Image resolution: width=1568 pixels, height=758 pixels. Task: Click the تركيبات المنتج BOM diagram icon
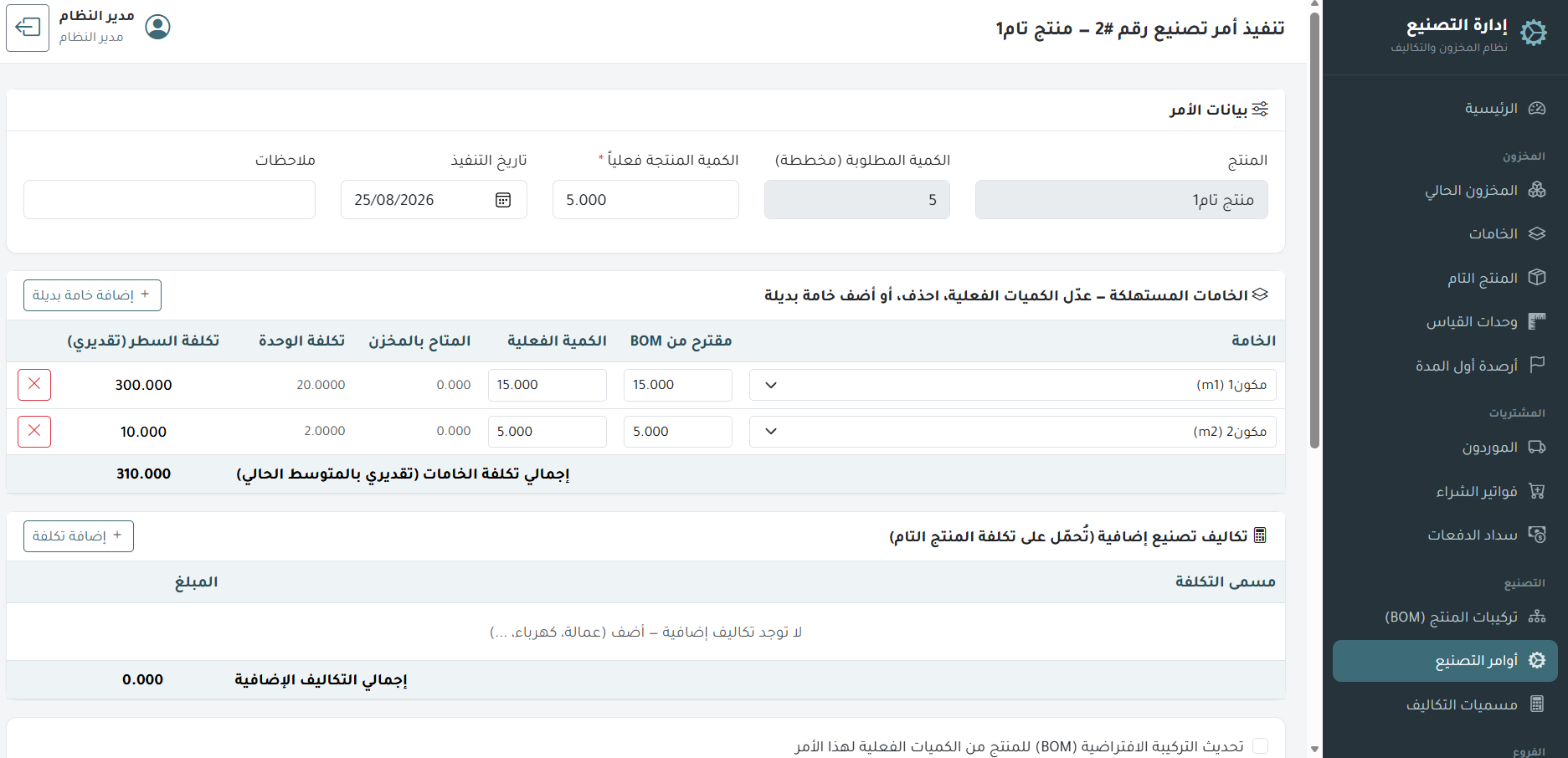pyautogui.click(x=1537, y=617)
